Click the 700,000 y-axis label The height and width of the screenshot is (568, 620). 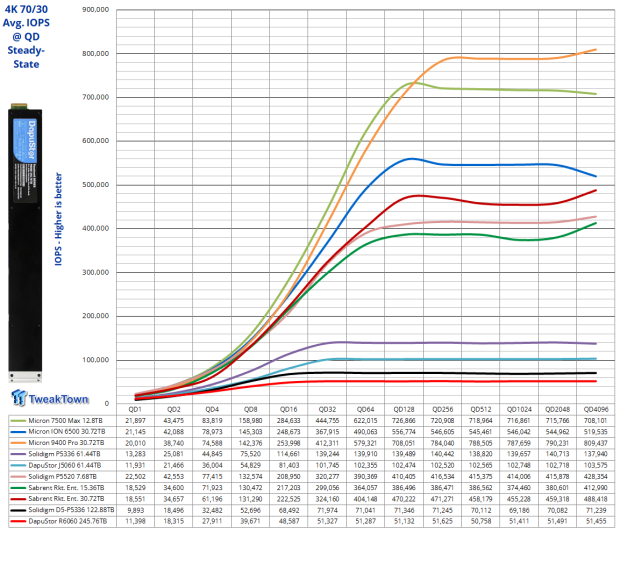(x=95, y=97)
